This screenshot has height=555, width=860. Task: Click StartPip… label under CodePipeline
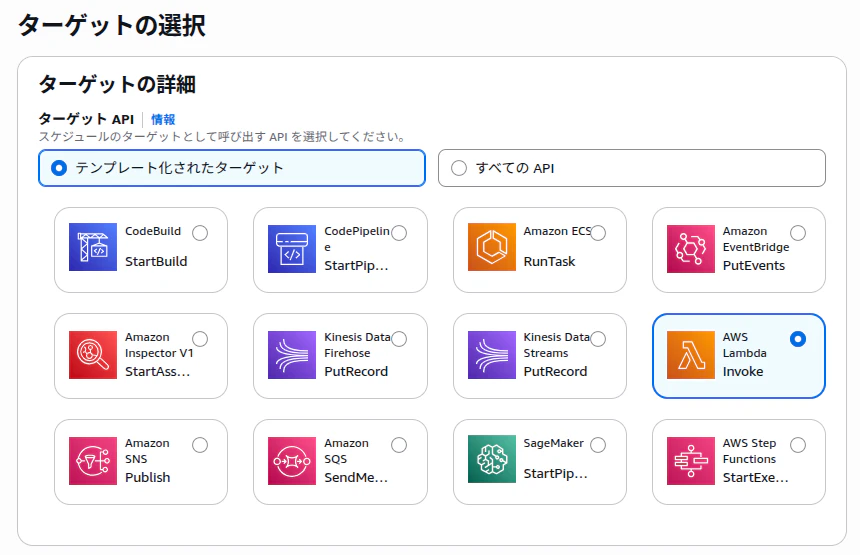coord(356,265)
